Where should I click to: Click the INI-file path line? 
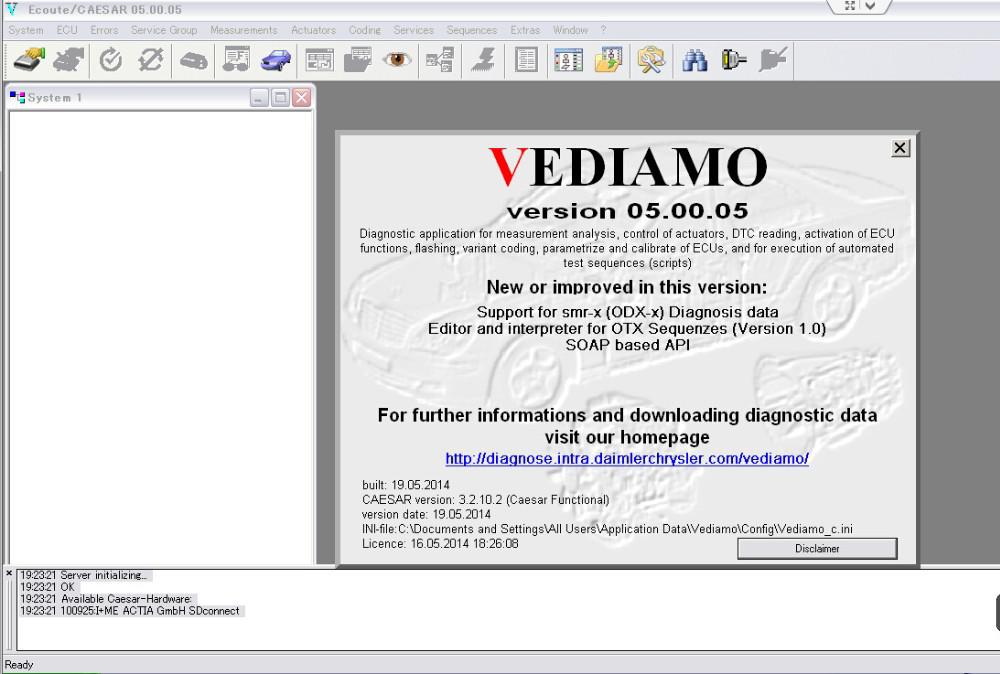coord(607,529)
